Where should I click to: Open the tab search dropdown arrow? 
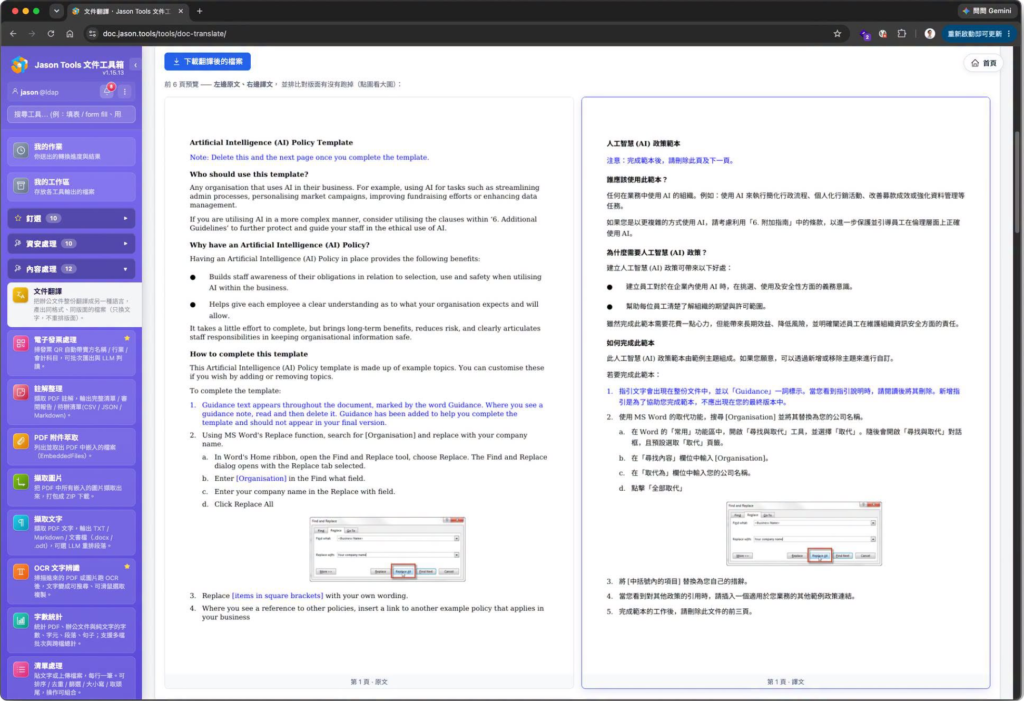56,11
